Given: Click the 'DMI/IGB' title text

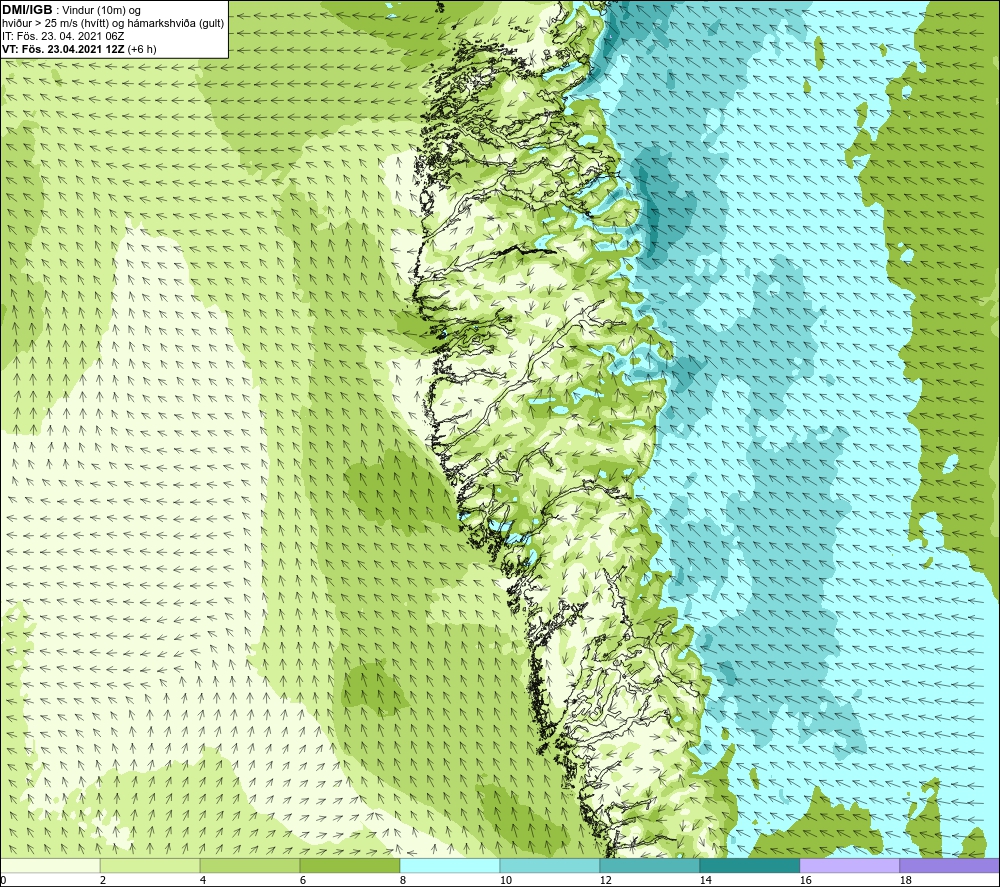Looking at the screenshot, I should click(x=27, y=10).
